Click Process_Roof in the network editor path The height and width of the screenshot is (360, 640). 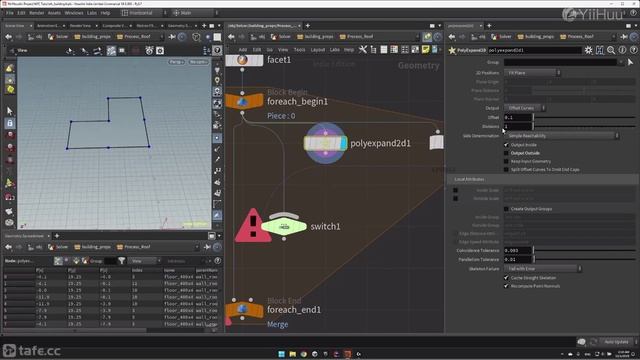[x=360, y=37]
